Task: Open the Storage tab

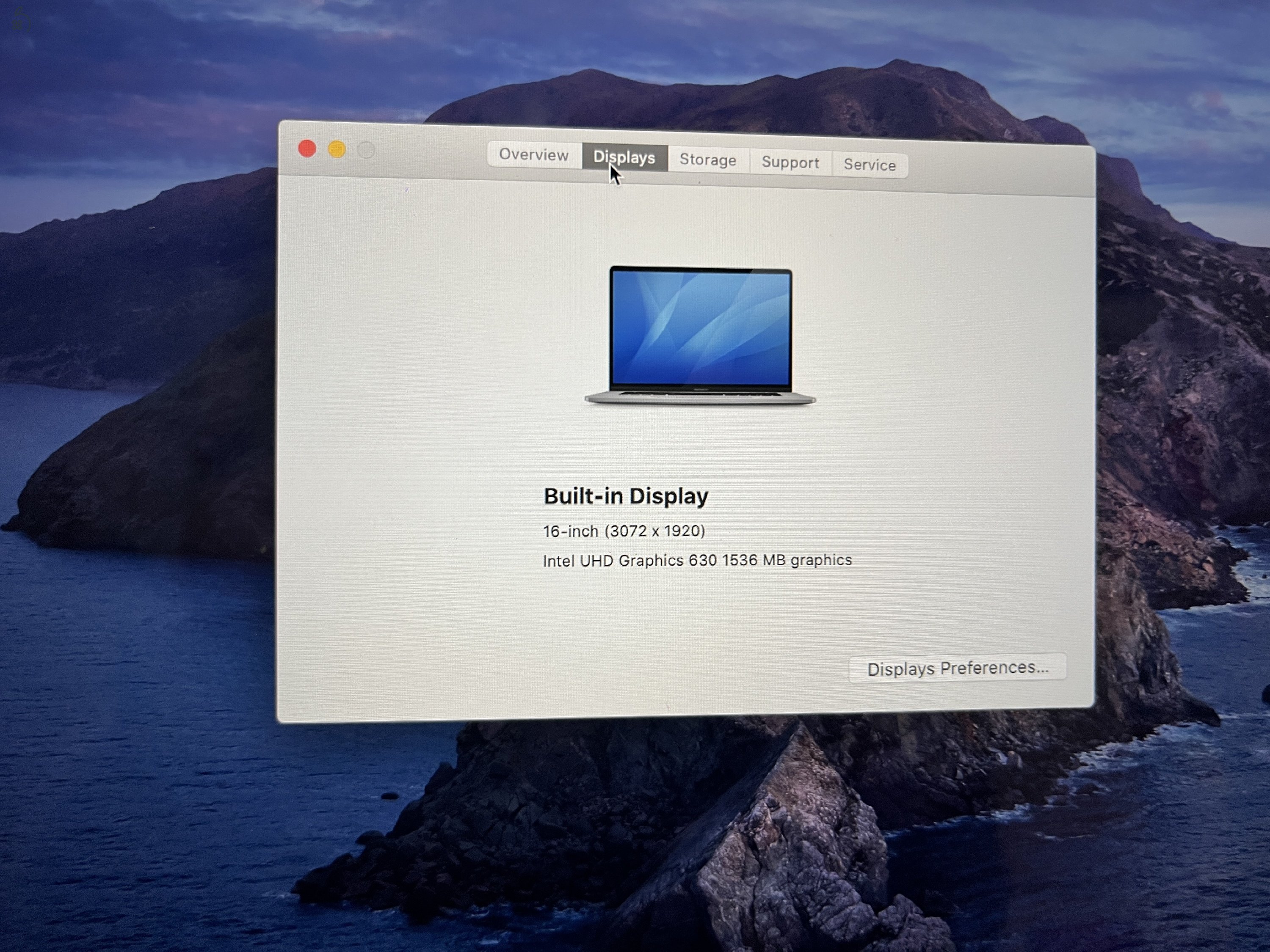Action: (708, 160)
